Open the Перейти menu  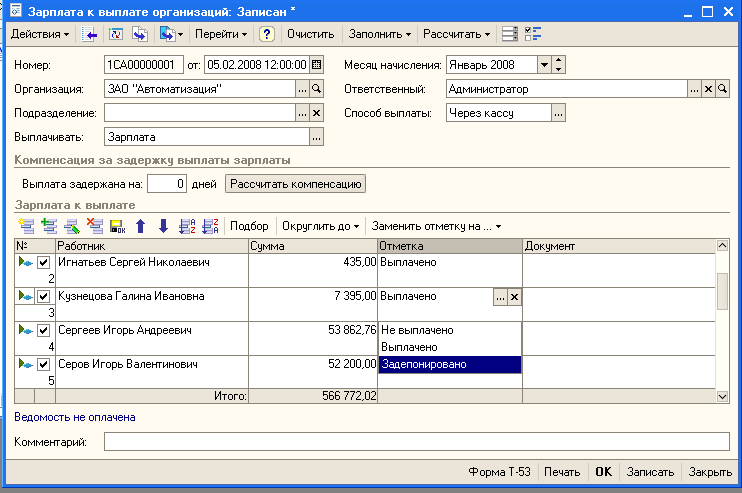click(221, 34)
